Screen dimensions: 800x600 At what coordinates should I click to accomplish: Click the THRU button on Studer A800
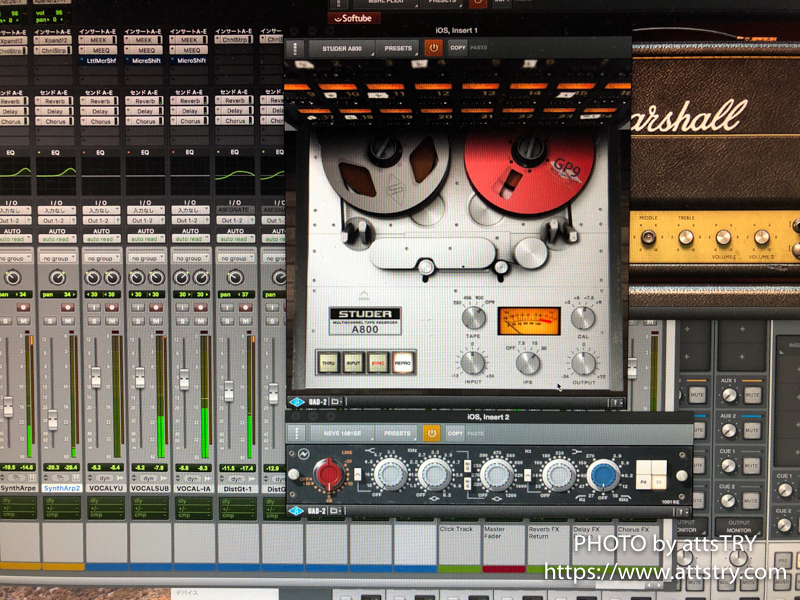(x=329, y=363)
